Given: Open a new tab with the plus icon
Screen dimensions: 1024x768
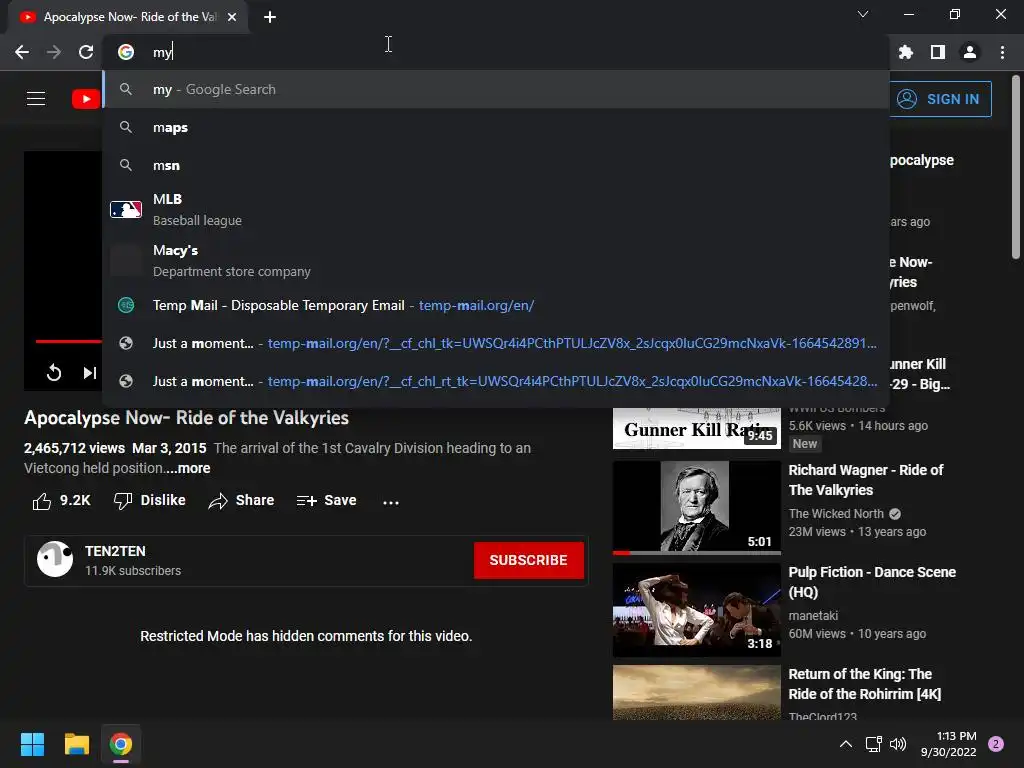Looking at the screenshot, I should pyautogui.click(x=270, y=17).
